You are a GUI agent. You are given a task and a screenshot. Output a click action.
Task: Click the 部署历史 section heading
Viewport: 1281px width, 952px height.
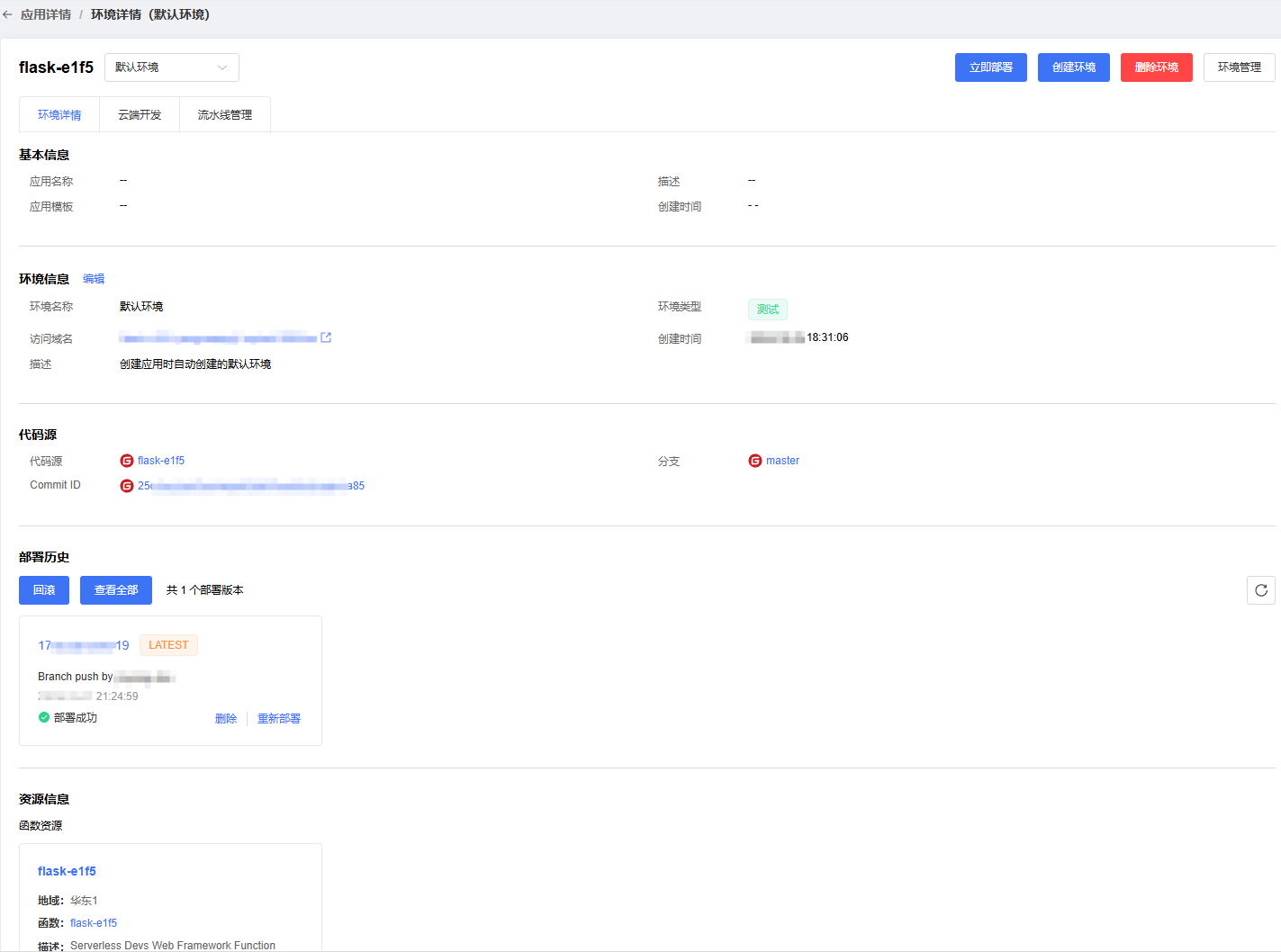44,557
